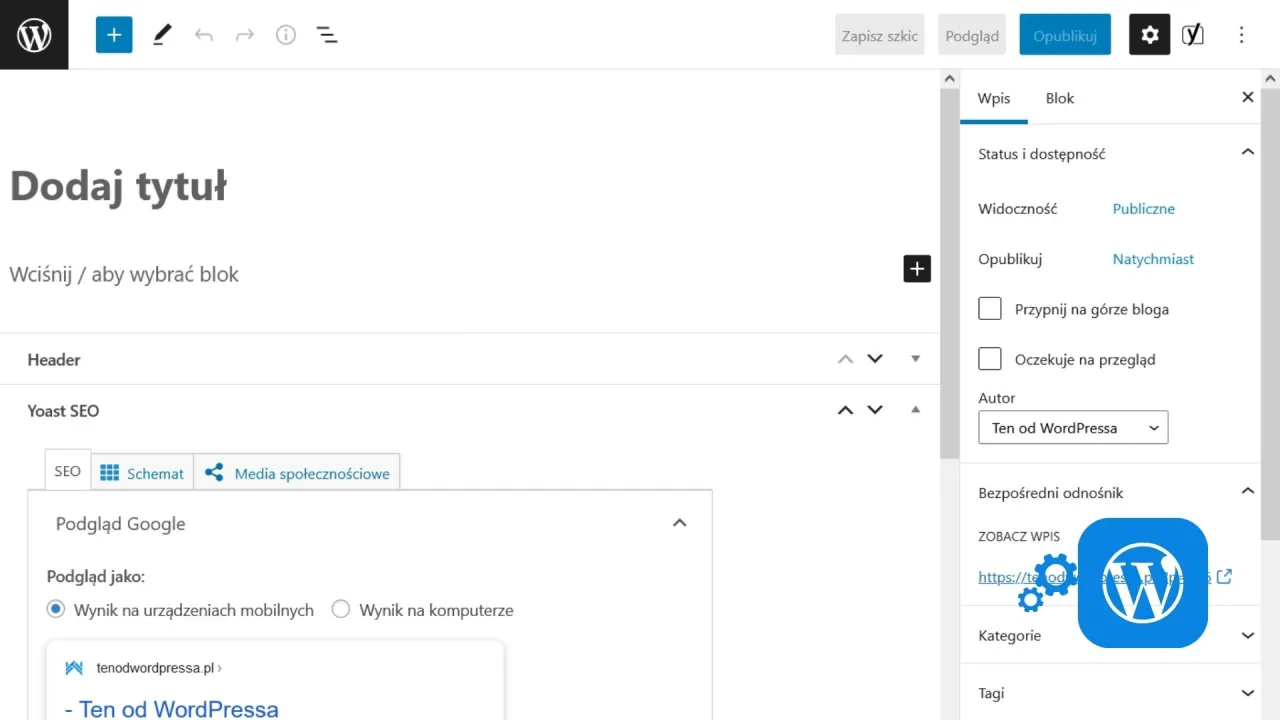Open the document overview list icon

(326, 34)
